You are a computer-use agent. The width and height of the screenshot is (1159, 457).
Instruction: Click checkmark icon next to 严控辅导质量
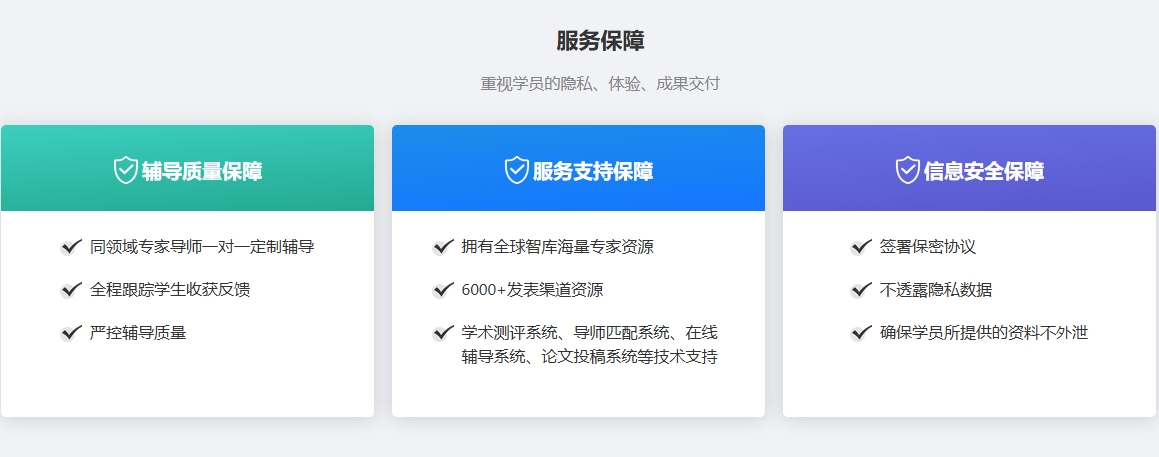[71, 333]
